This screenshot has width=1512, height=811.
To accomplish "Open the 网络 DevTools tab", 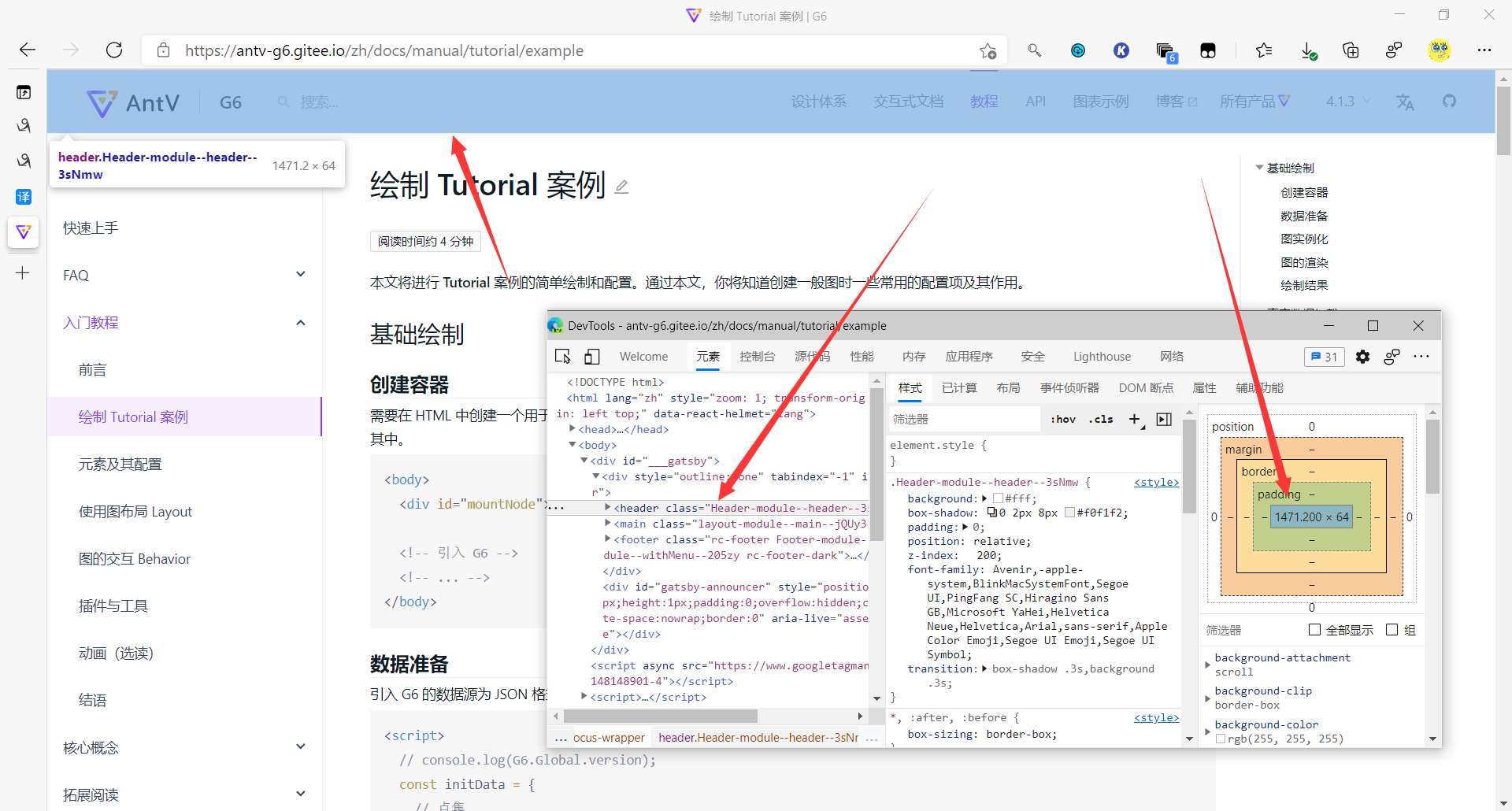I will point(1172,357).
